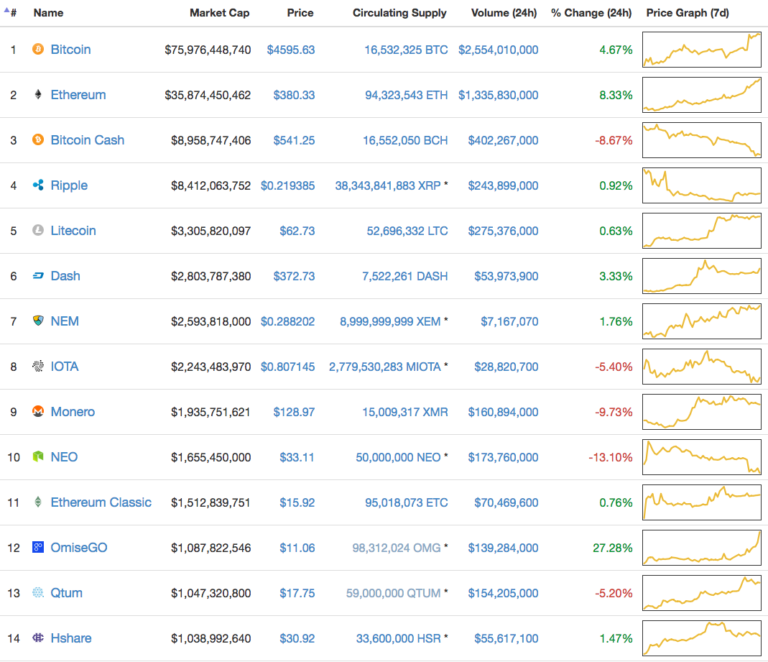Click Ripple price $0.219385

(x=288, y=186)
